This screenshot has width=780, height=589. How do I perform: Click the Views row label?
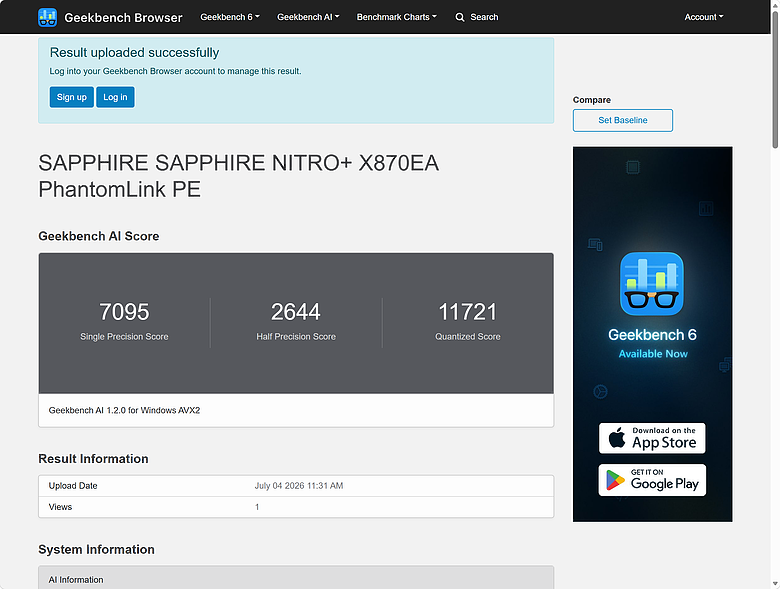point(60,507)
